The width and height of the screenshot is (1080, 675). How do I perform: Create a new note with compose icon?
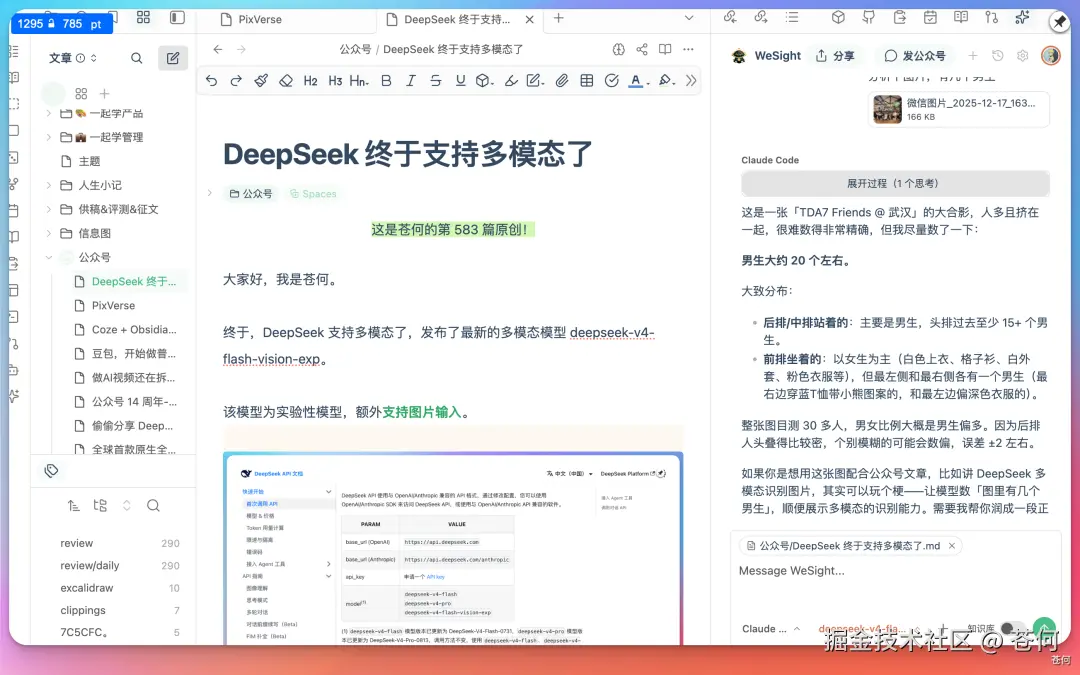tap(173, 58)
